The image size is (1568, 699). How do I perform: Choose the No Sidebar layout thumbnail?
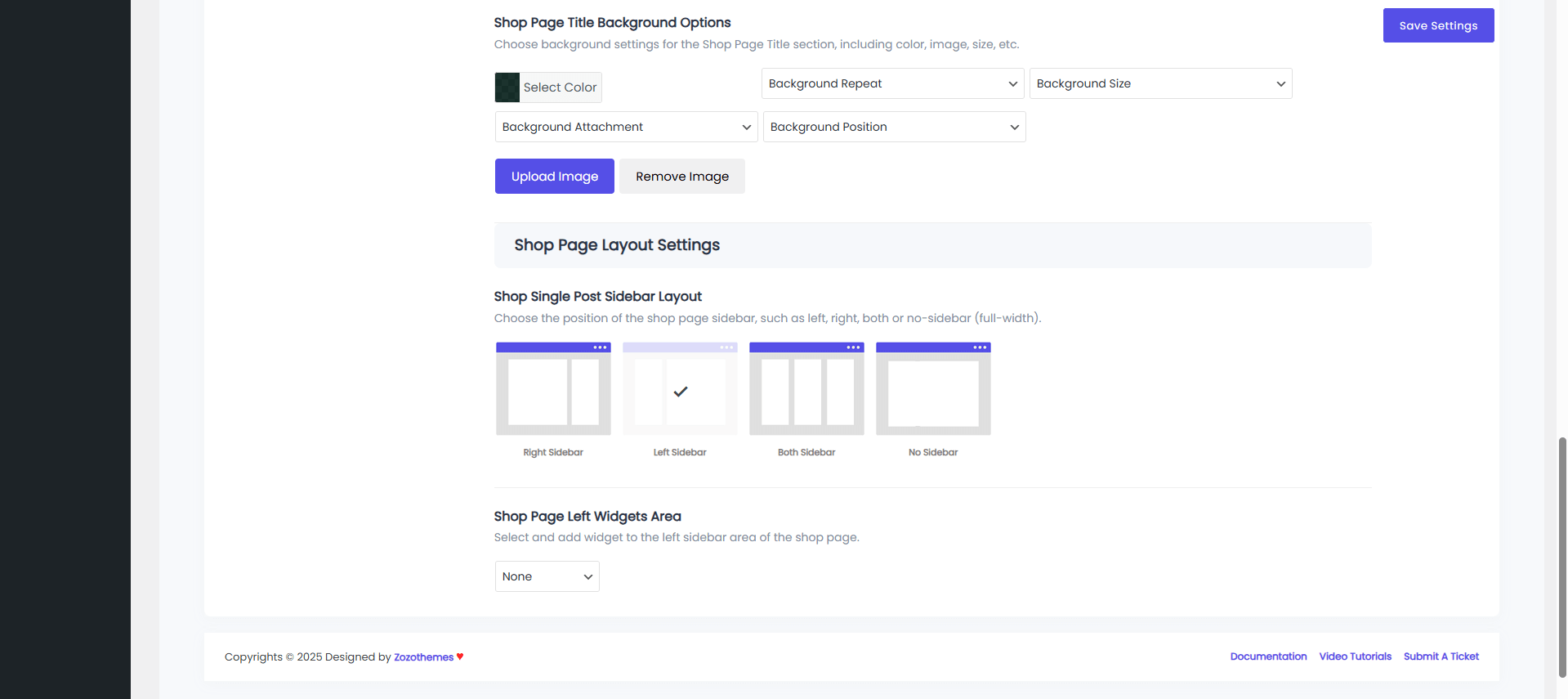(x=933, y=389)
